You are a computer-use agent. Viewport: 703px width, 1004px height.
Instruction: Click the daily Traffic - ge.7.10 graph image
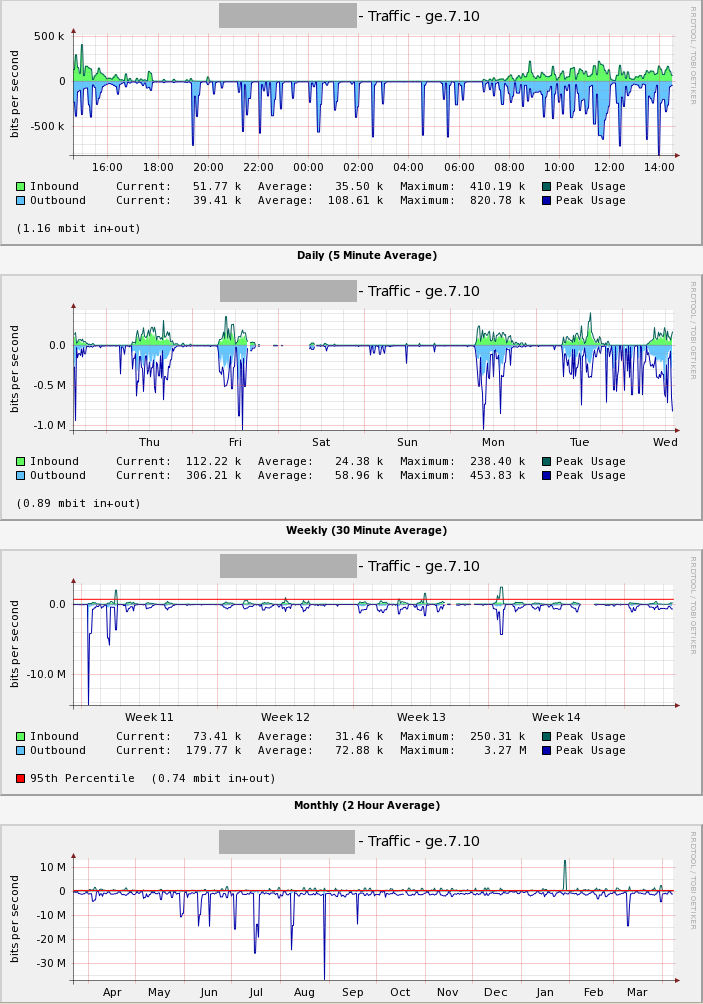pos(351,123)
